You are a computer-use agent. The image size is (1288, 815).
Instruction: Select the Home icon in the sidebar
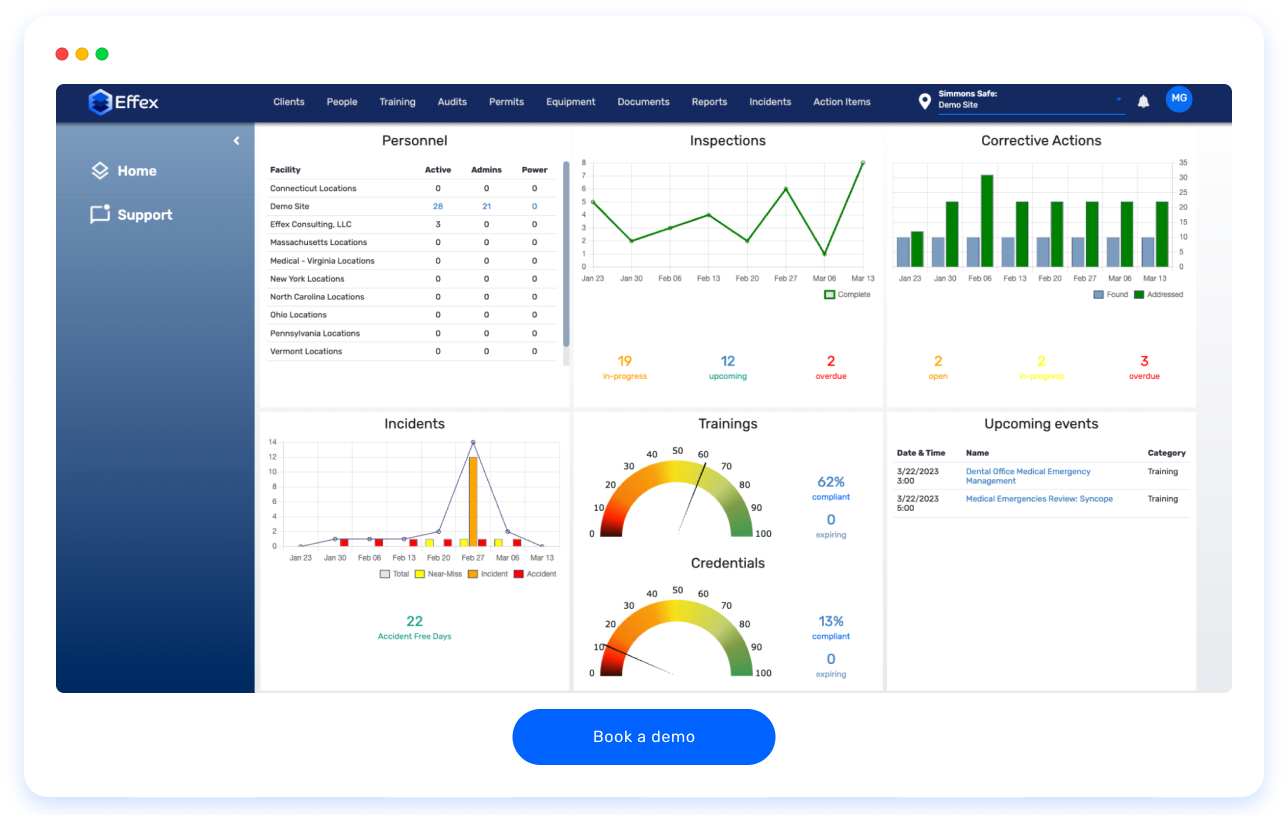tap(100, 171)
